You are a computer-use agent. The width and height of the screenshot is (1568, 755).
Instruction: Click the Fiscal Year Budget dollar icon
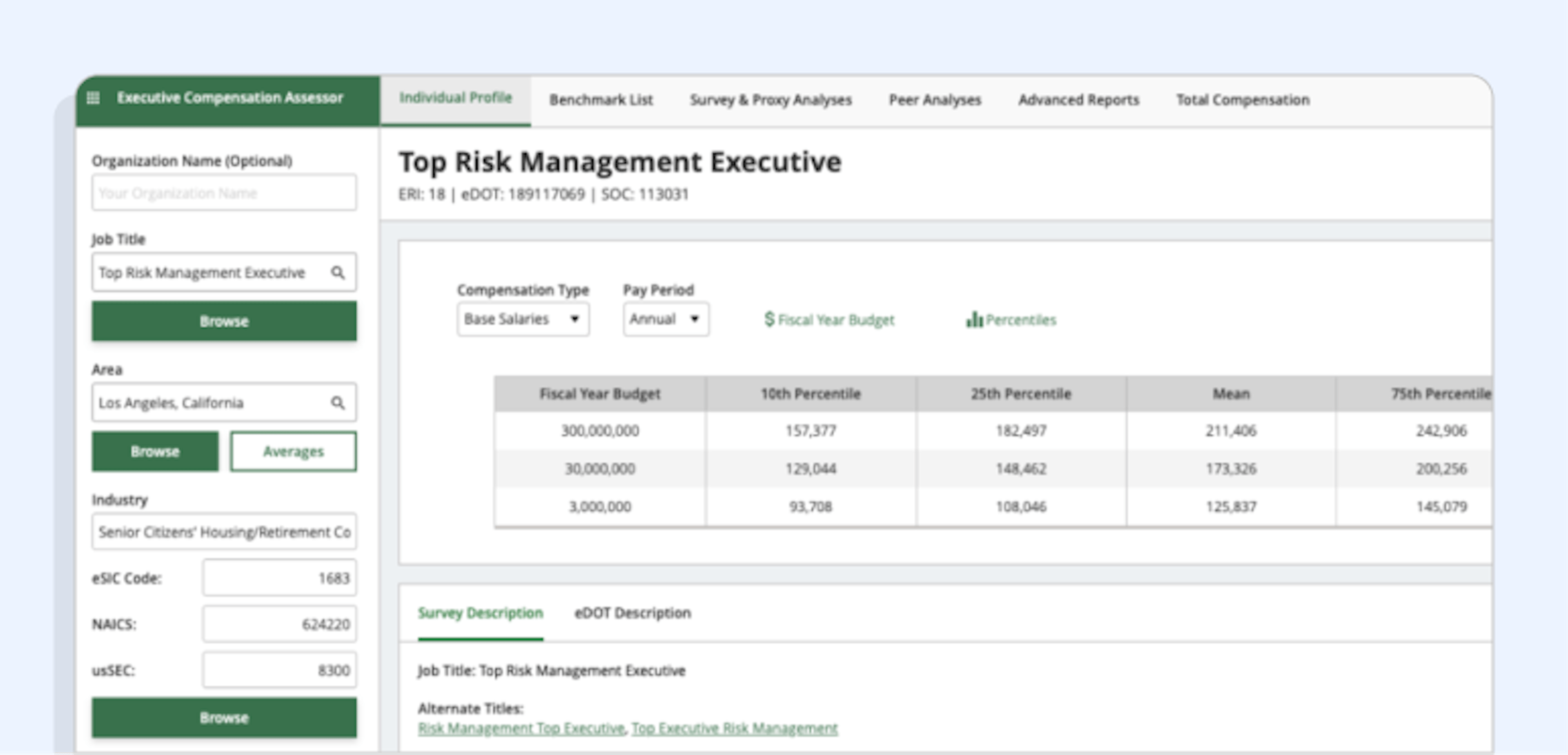pos(769,319)
